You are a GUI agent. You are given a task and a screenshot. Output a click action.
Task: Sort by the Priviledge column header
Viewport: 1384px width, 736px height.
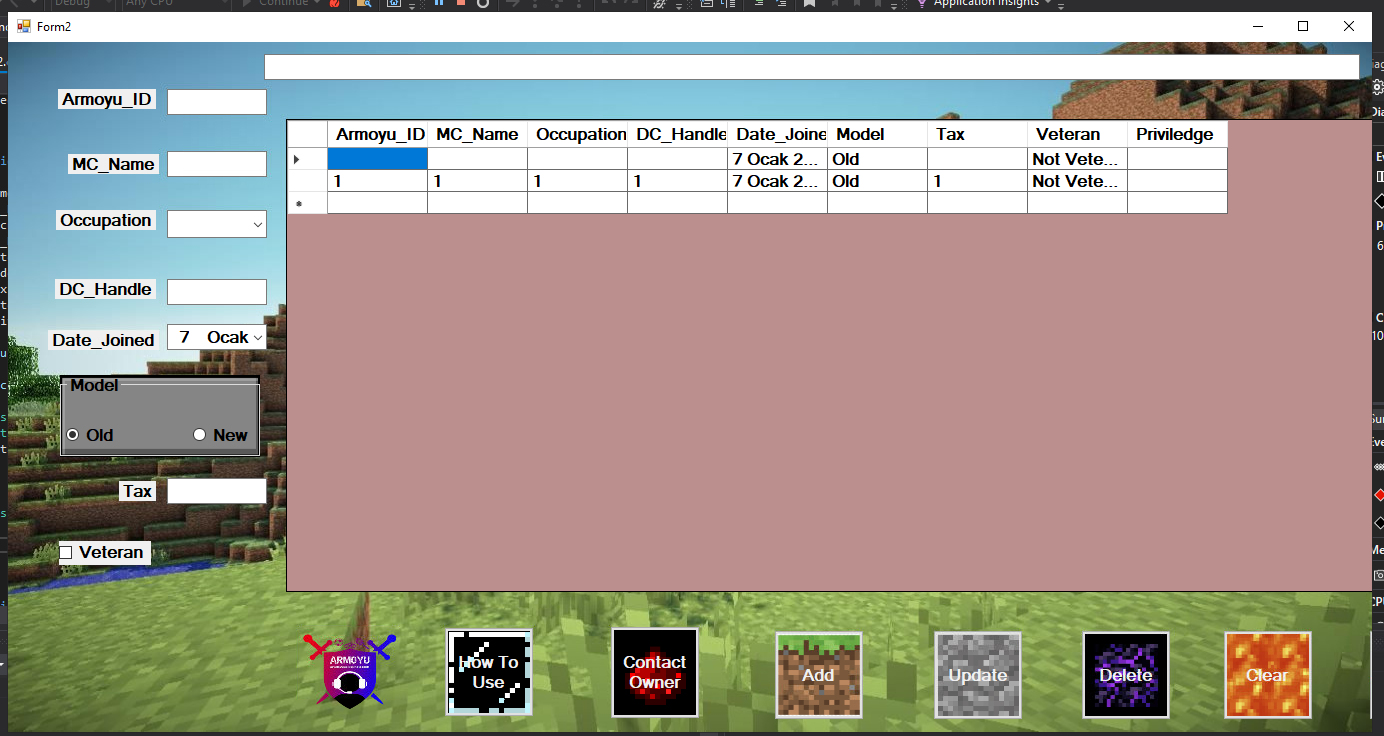point(1178,135)
